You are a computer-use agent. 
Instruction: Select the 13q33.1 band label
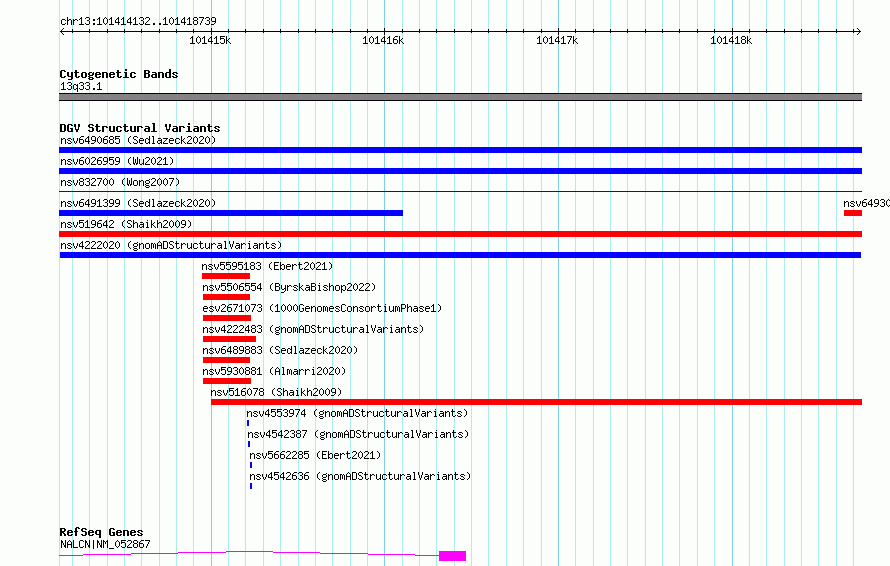[x=81, y=86]
